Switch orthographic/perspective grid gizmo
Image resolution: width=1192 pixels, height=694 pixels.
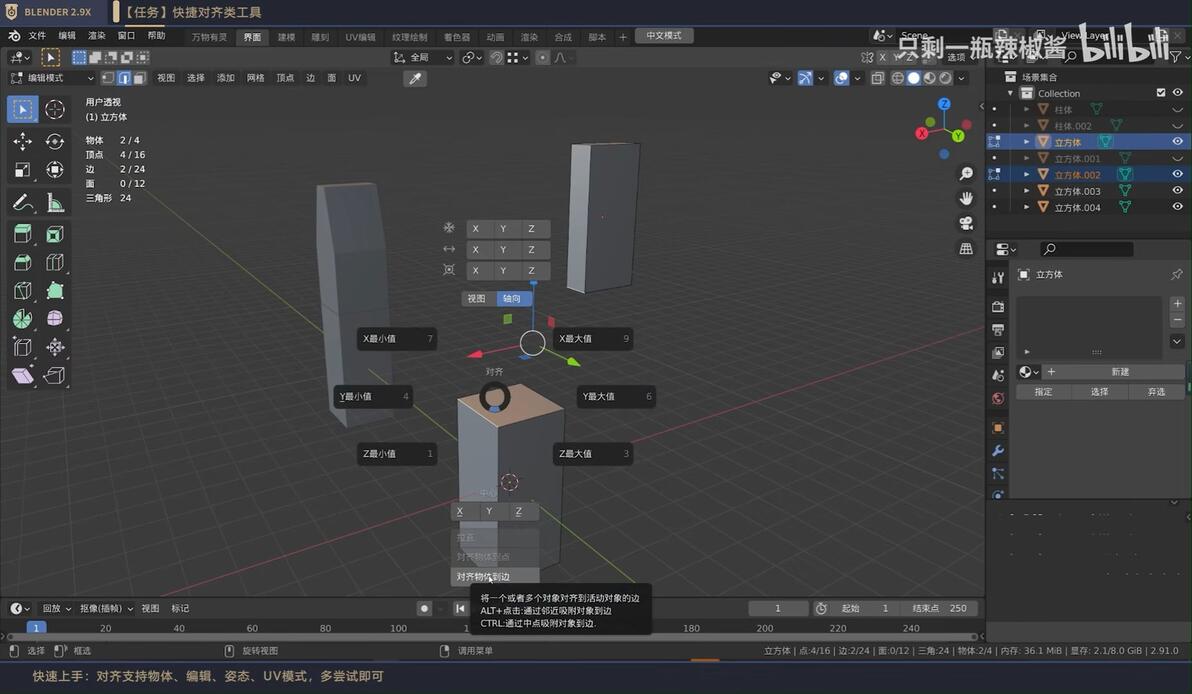pyautogui.click(x=966, y=249)
